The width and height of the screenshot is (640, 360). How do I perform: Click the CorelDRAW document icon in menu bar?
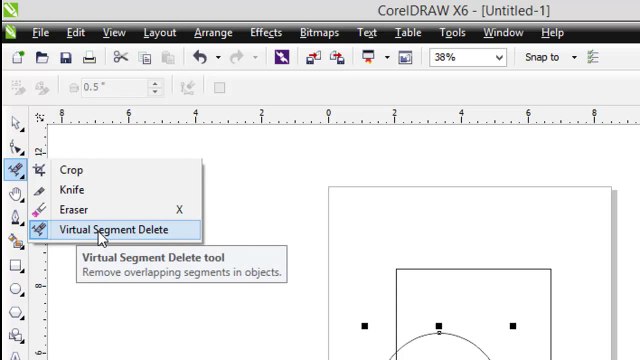(x=11, y=32)
